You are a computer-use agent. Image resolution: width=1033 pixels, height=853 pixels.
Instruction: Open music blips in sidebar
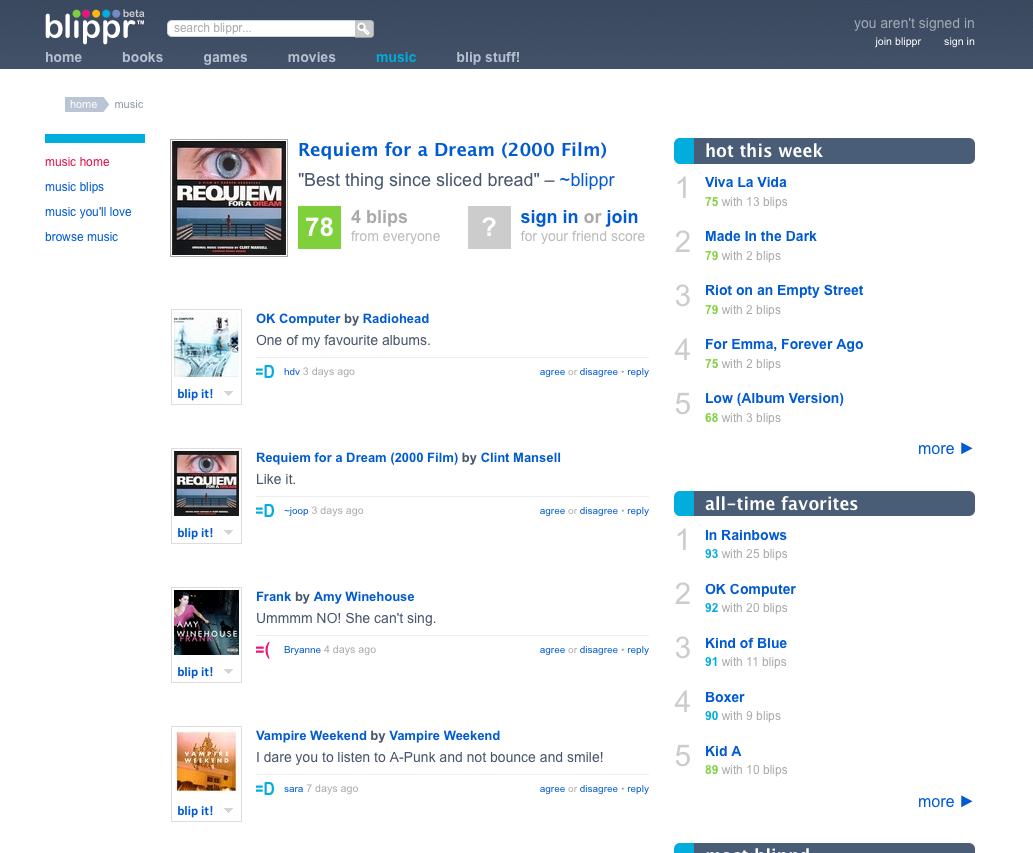74,187
